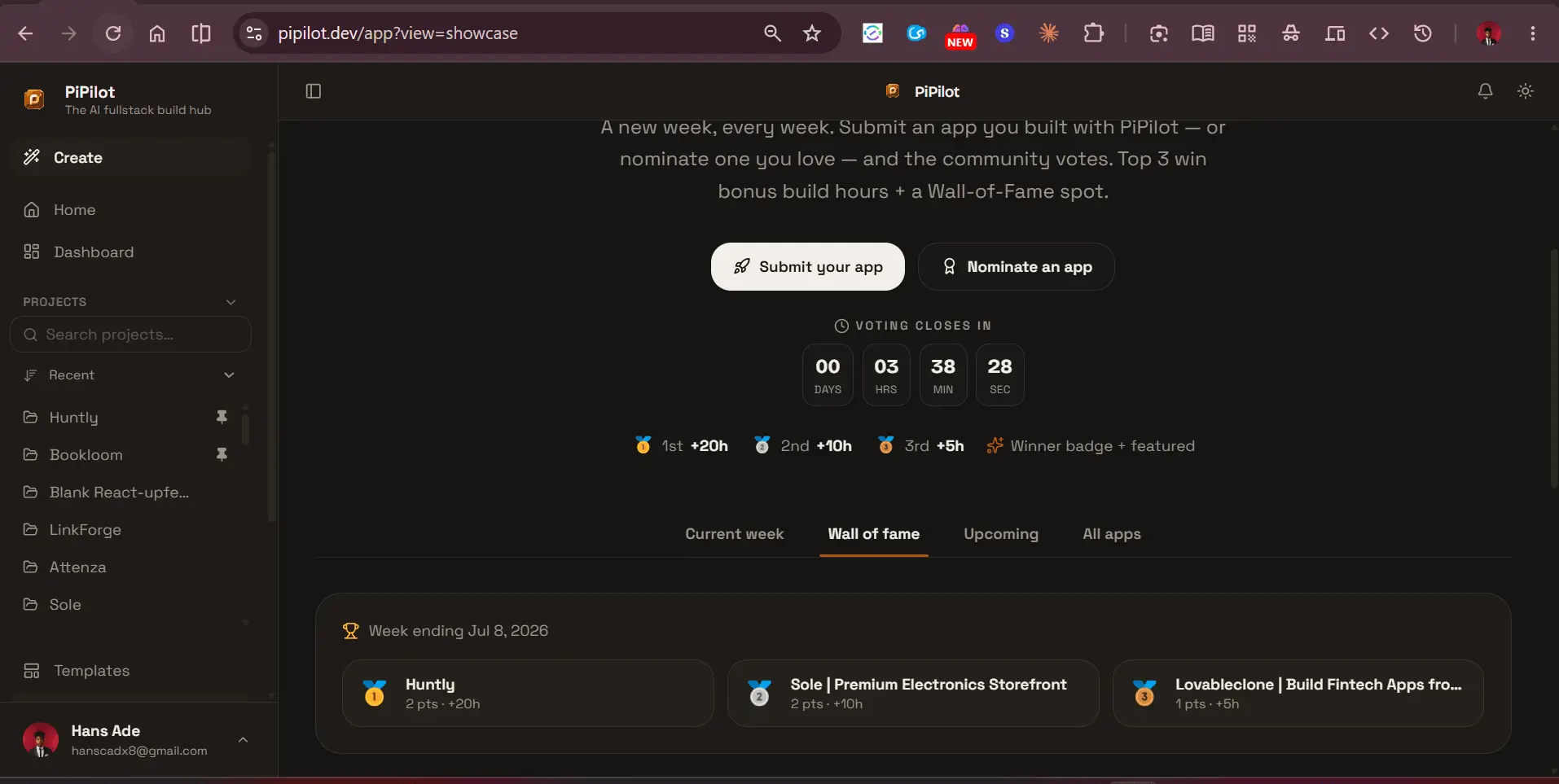Switch to the Upcoming tab
Image resolution: width=1559 pixels, height=784 pixels.
[x=1001, y=534]
